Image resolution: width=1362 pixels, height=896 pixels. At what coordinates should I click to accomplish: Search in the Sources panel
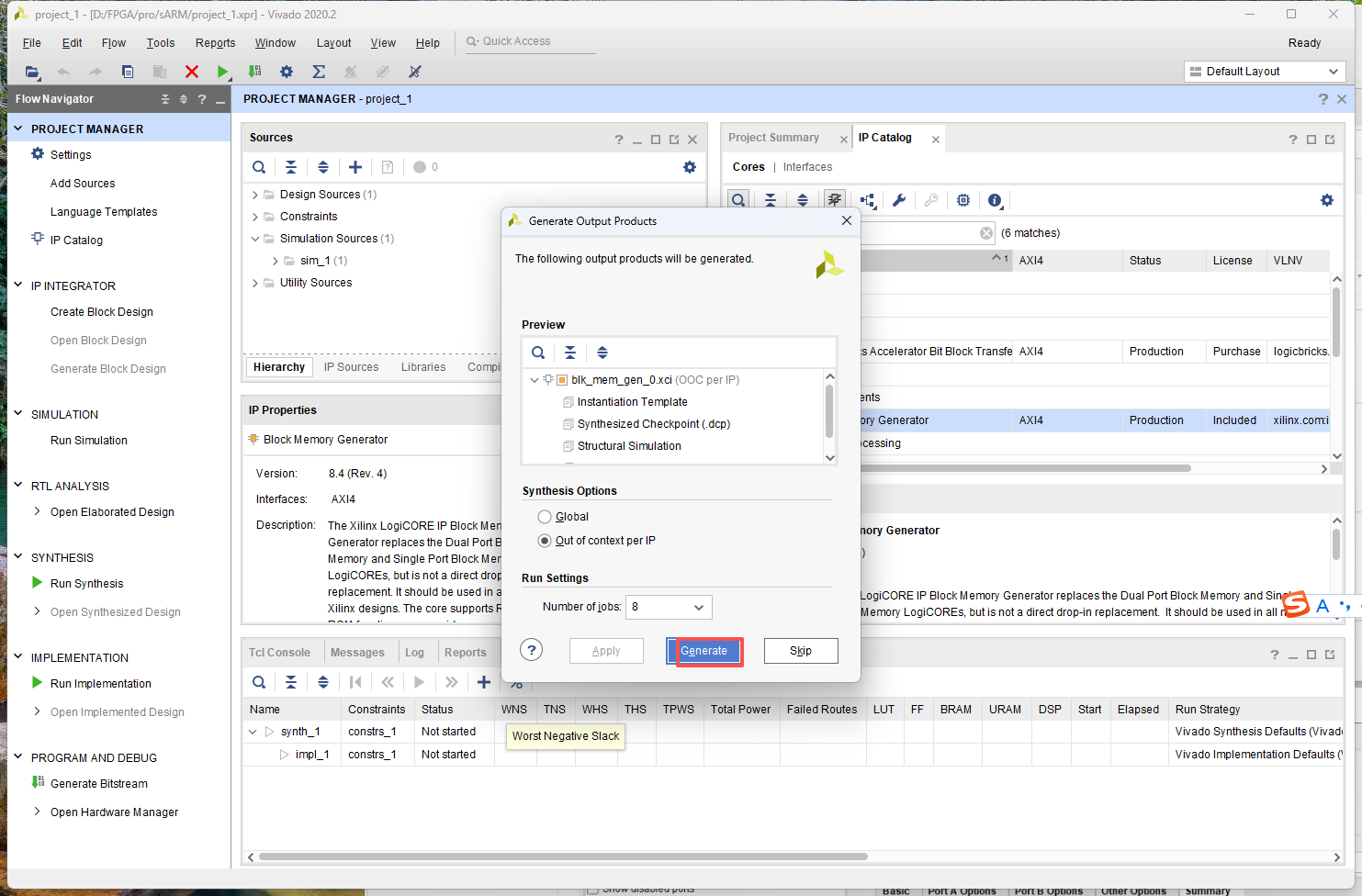click(259, 167)
